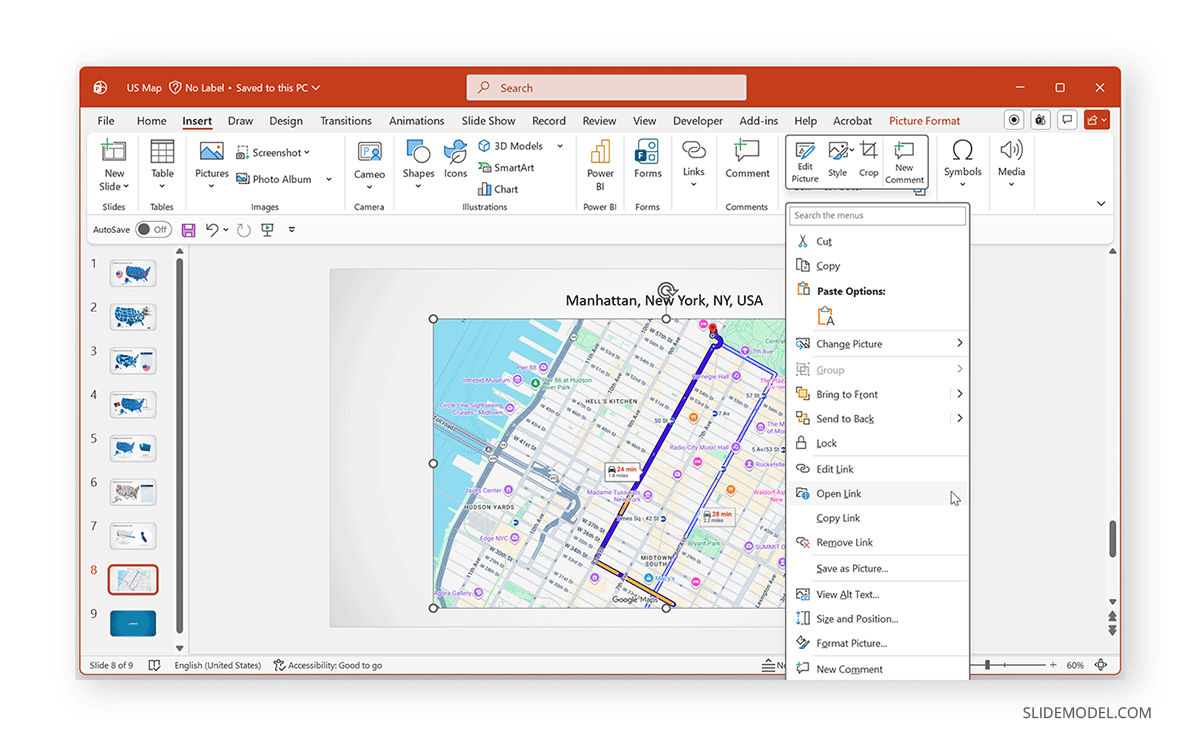The height and width of the screenshot is (743, 1200).
Task: Click the Cameo camera icon
Action: point(369,153)
